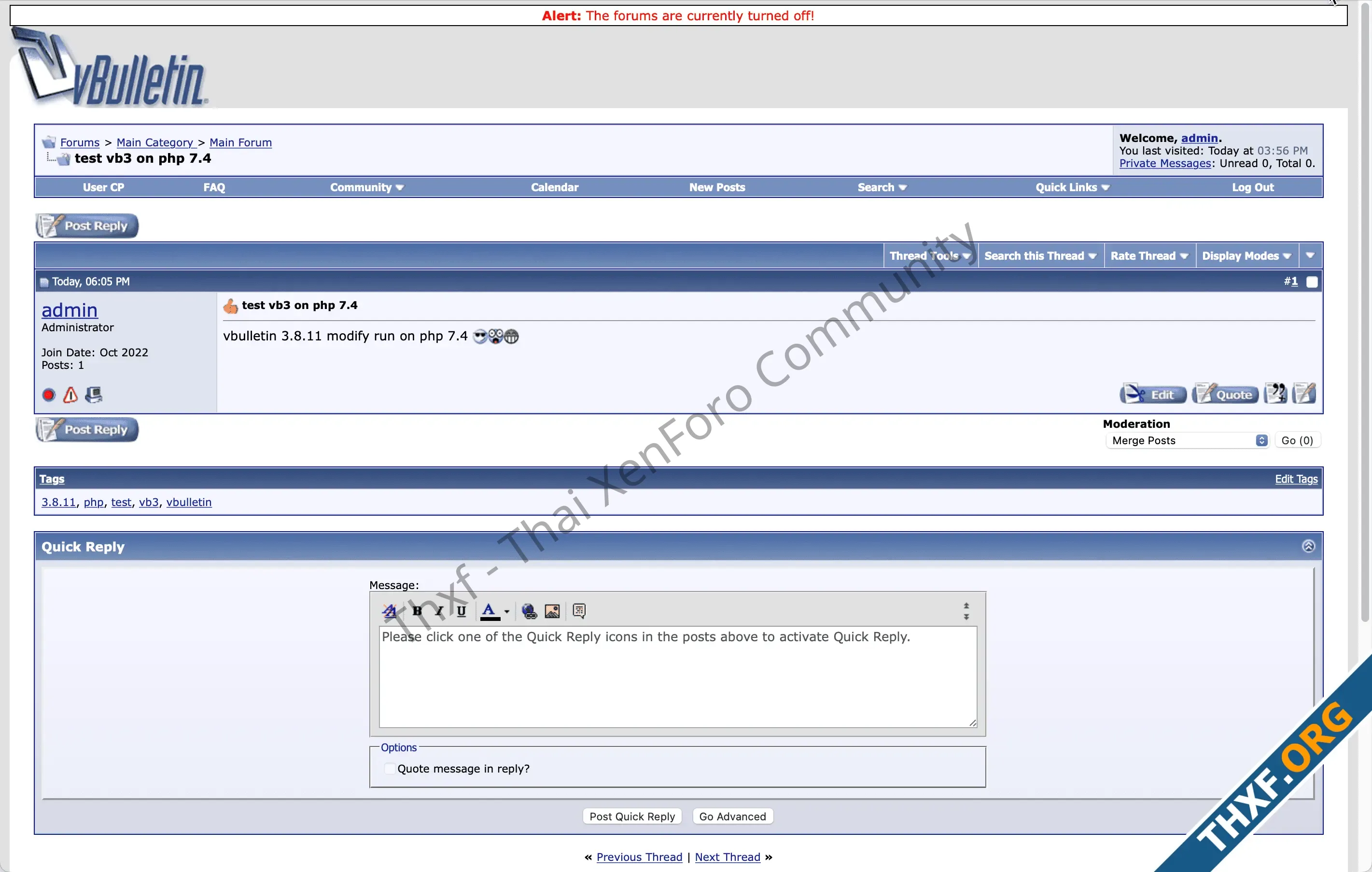Click the folder icon next to Forums breadcrumb
1372x872 pixels.
pyautogui.click(x=49, y=142)
